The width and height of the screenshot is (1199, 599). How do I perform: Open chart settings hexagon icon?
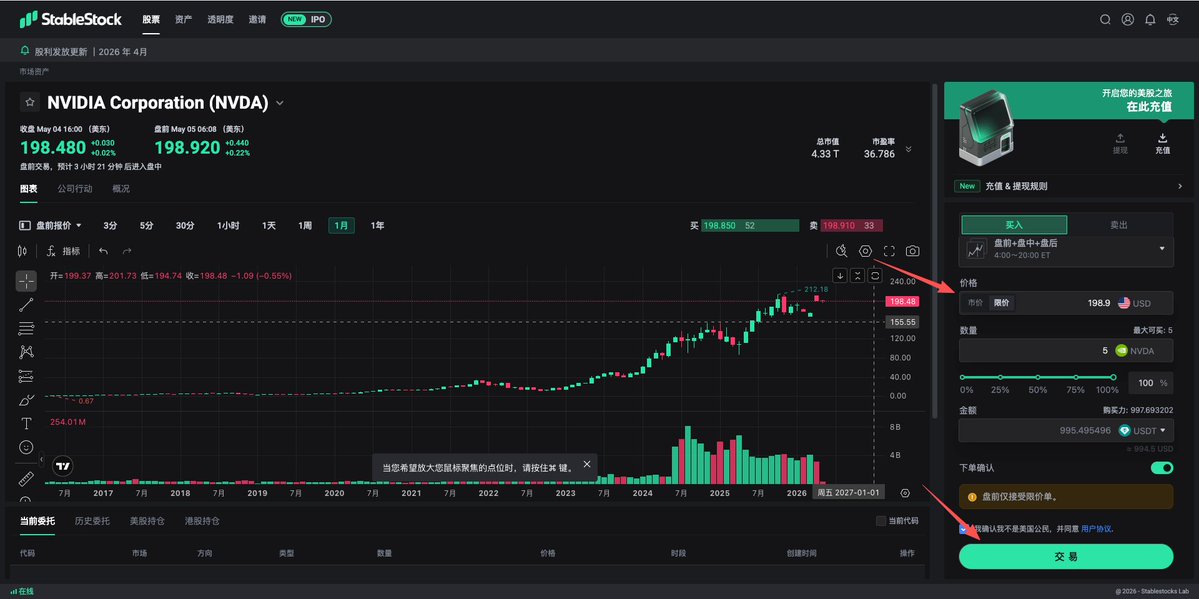coord(866,251)
